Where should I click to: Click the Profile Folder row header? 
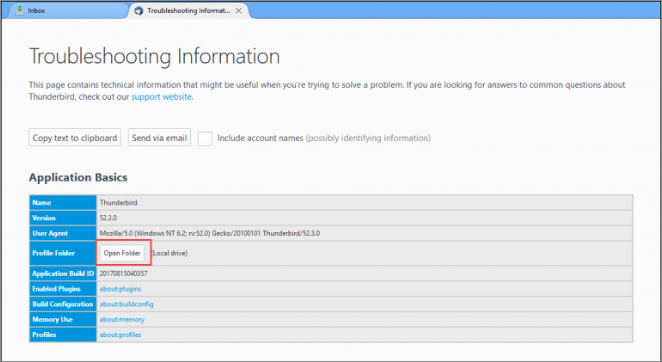coord(63,253)
